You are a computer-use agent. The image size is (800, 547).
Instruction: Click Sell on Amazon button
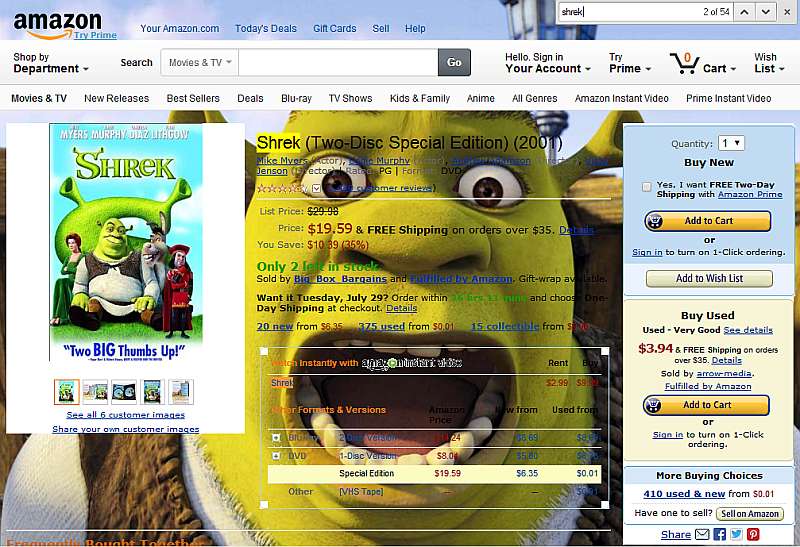pyautogui.click(x=749, y=514)
